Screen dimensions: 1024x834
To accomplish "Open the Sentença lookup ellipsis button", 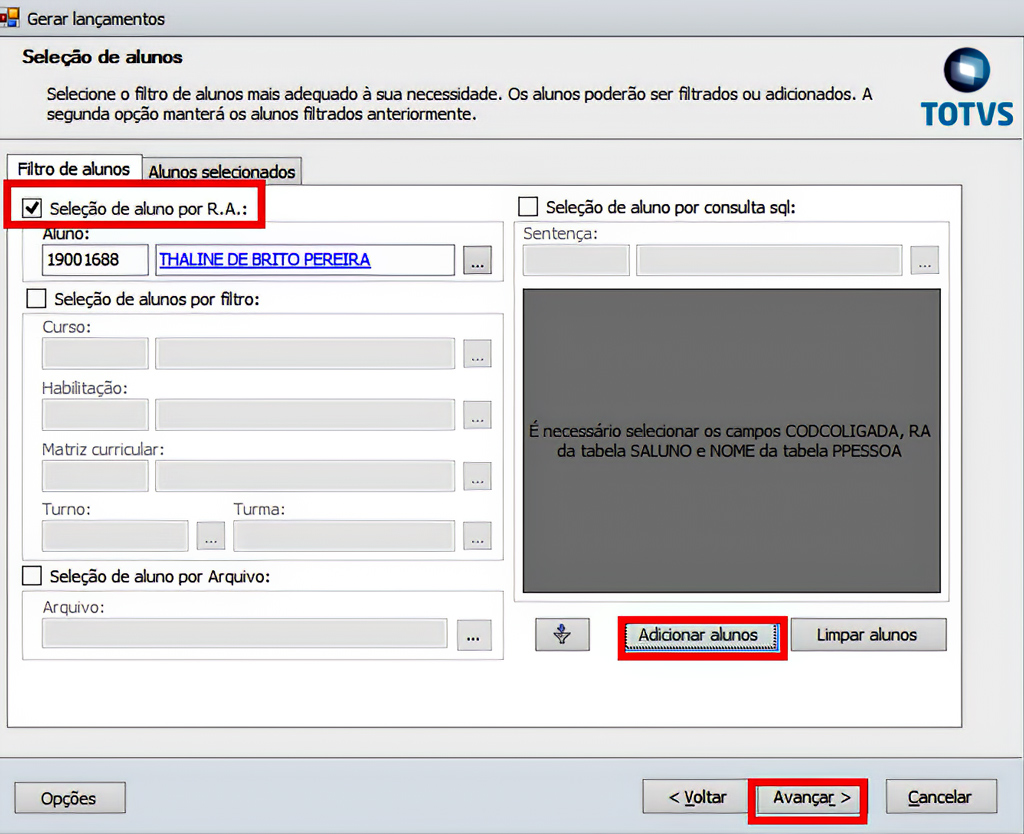I will [924, 260].
